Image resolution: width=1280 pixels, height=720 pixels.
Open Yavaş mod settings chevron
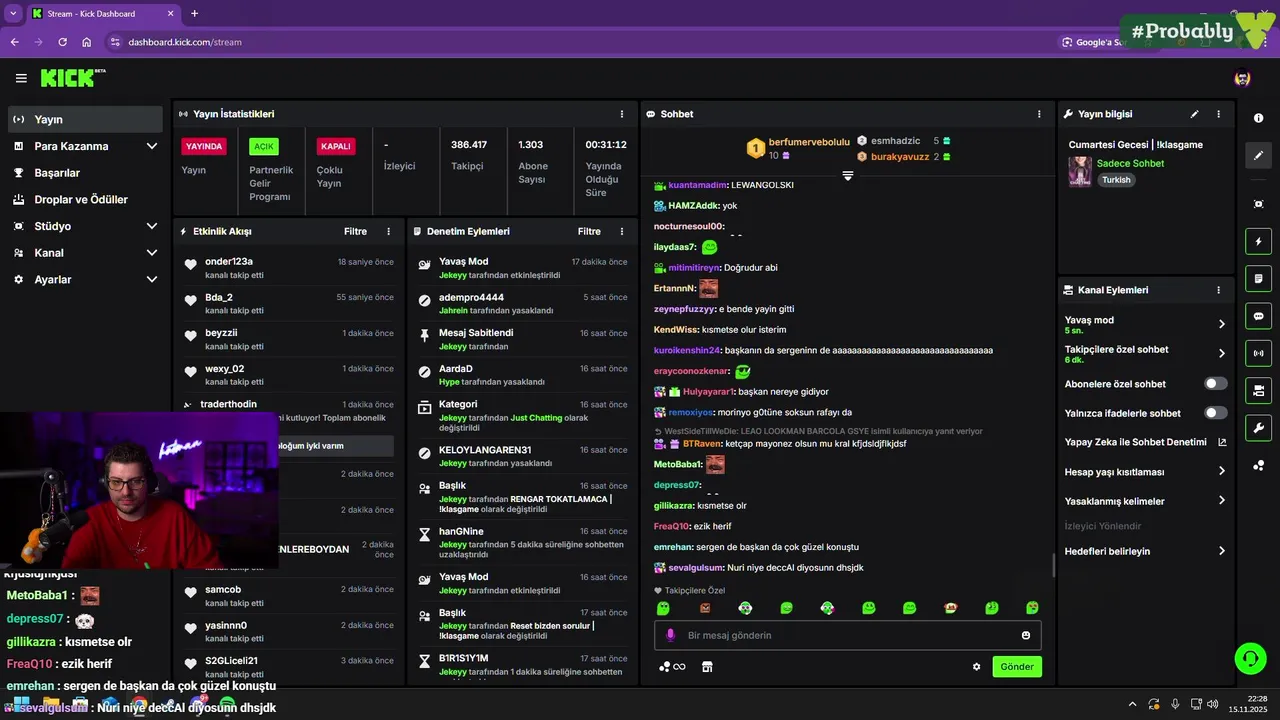coord(1222,324)
